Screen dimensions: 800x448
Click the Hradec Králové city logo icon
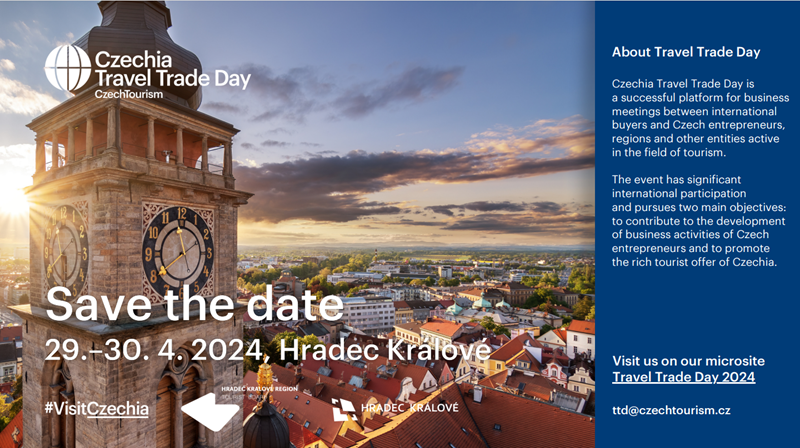click(344, 410)
